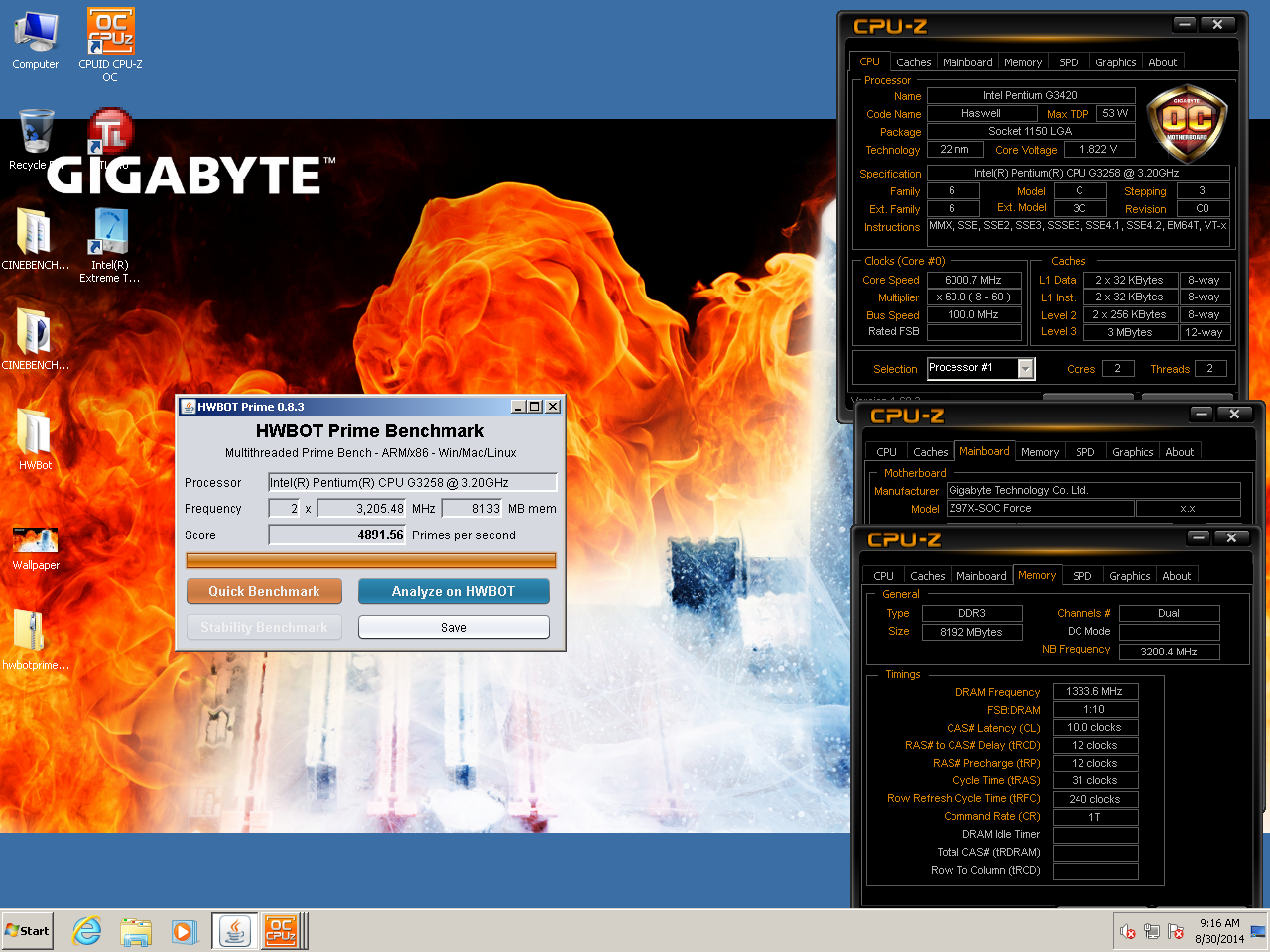Click Core Voltage value 1.822 V
Image resolution: width=1270 pixels, height=952 pixels.
tap(1098, 149)
